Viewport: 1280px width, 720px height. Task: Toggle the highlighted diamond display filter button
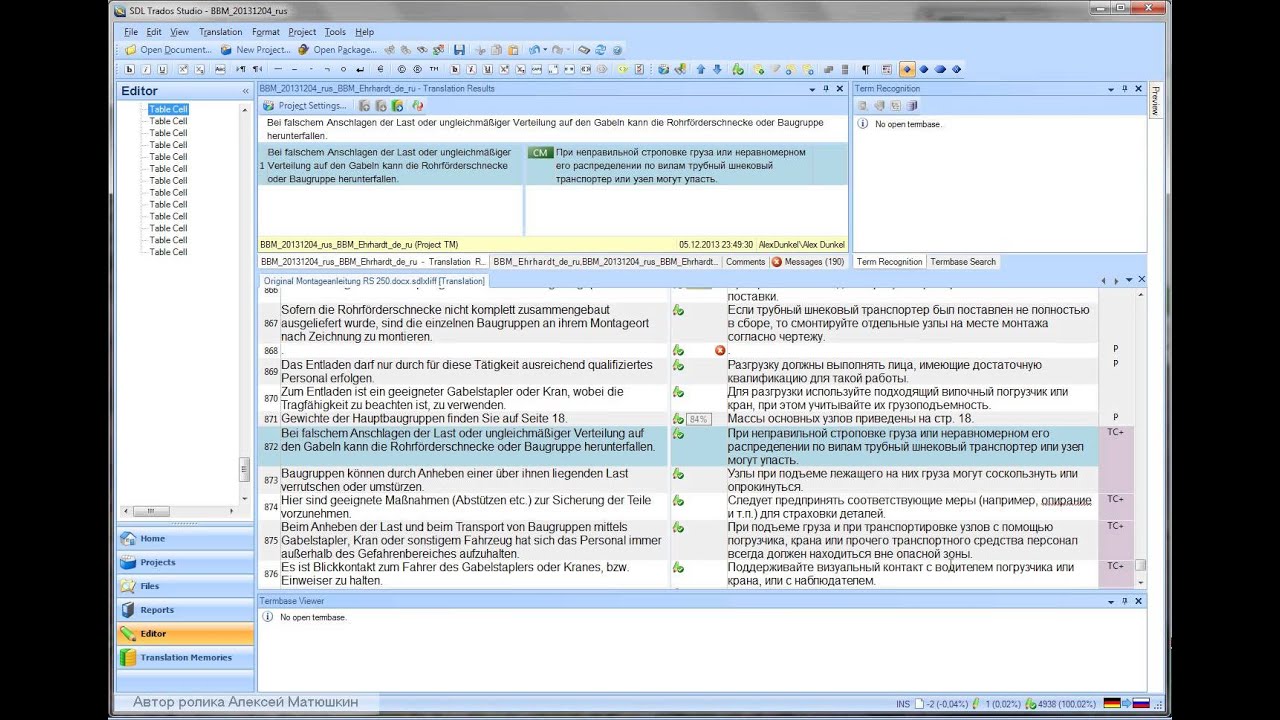pos(907,70)
